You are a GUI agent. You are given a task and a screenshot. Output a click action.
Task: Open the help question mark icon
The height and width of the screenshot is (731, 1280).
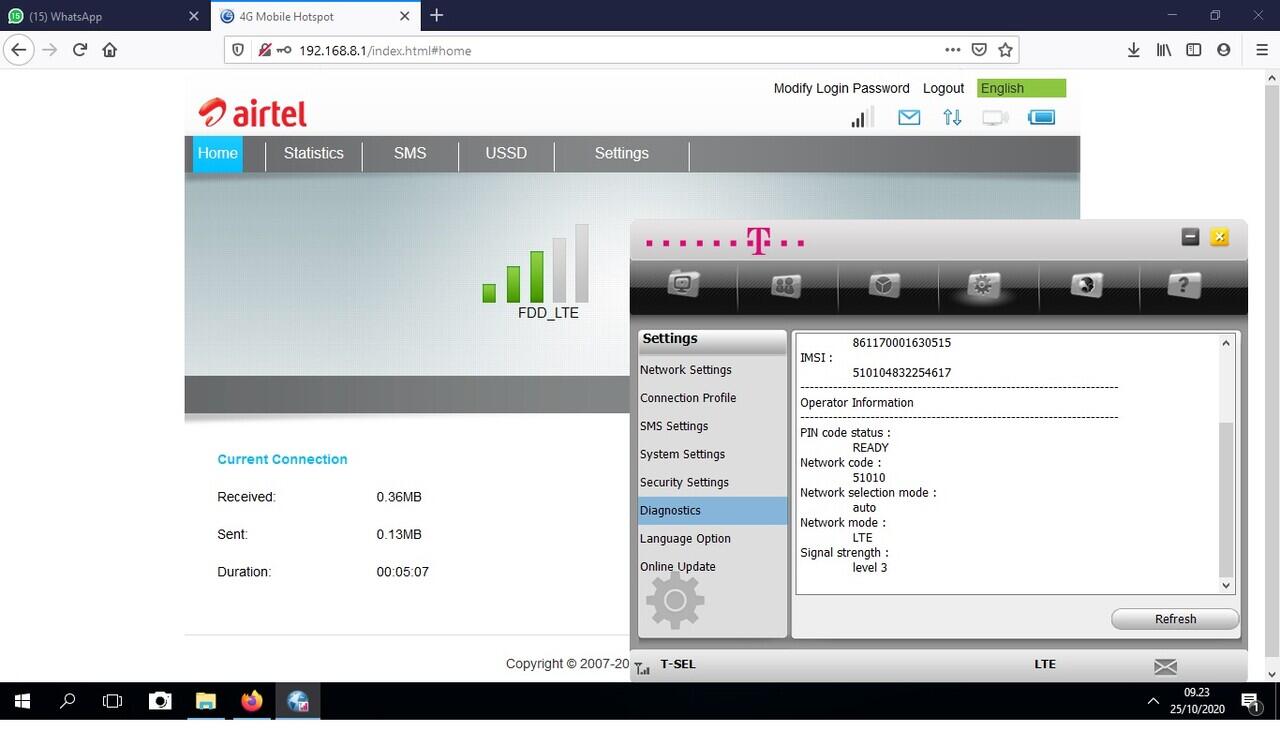1184,286
